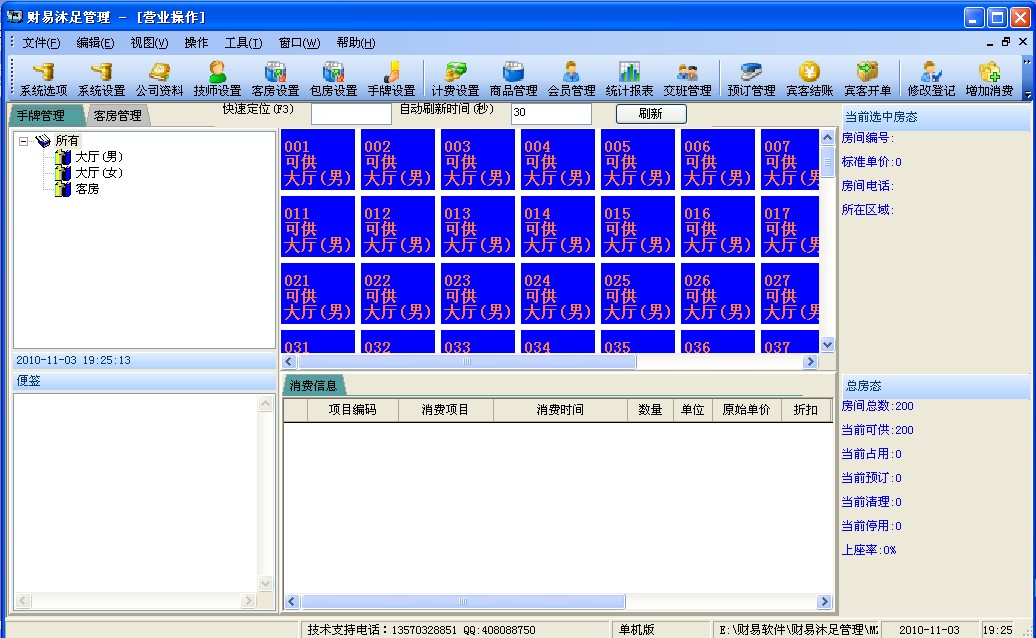The width and height of the screenshot is (1036, 638).
Task: Open 增加消费 add consumption icon
Action: pyautogui.click(x=989, y=79)
